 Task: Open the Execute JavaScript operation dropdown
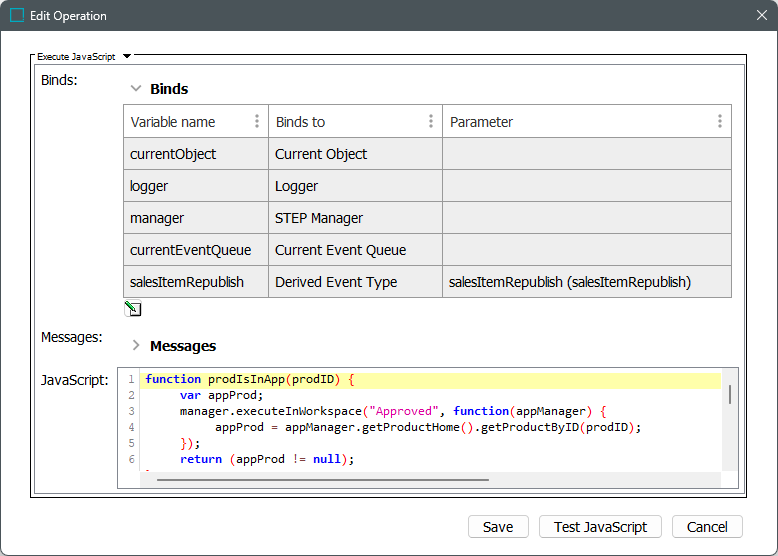pos(126,57)
